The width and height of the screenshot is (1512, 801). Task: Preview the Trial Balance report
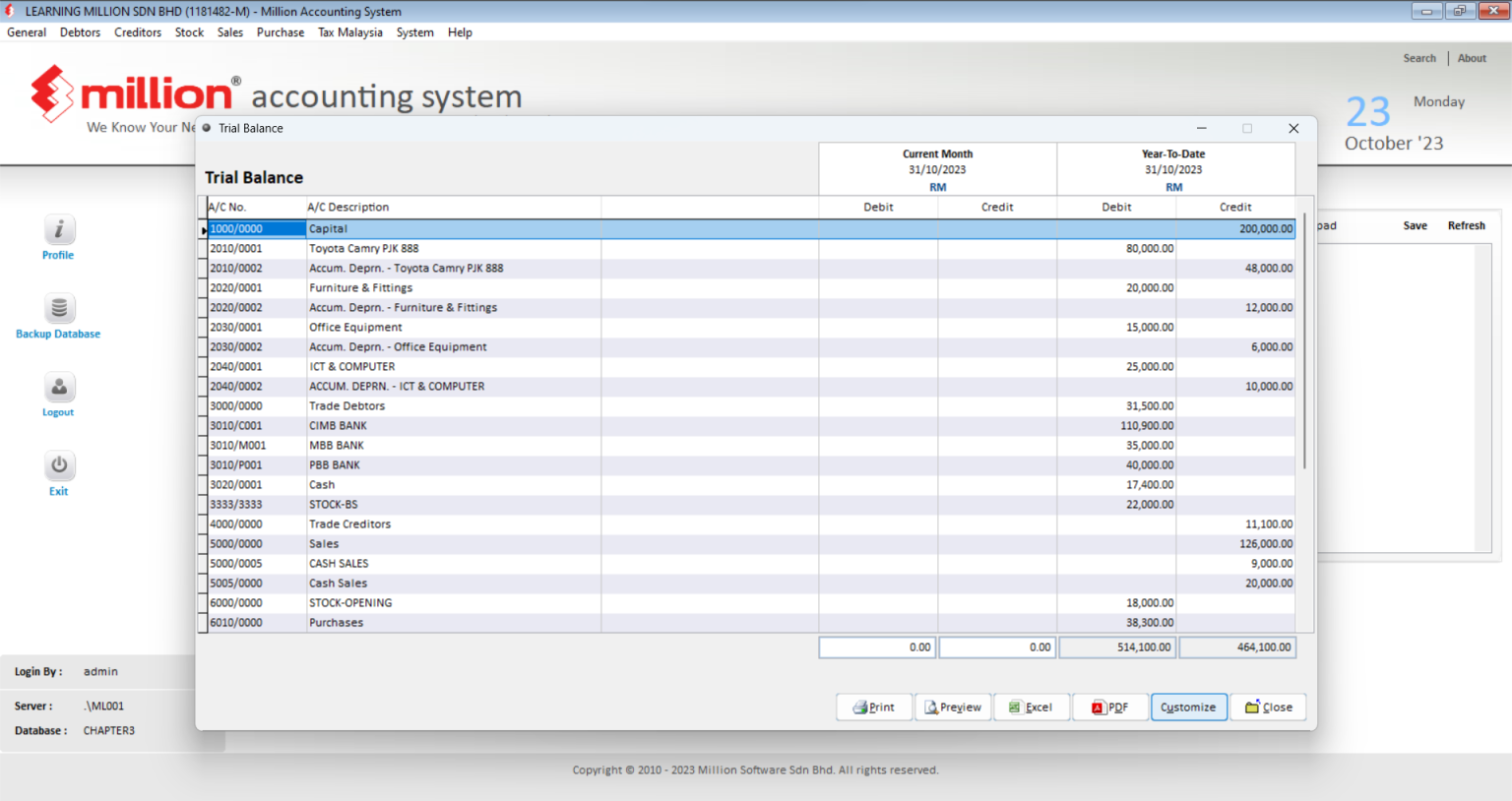953,707
